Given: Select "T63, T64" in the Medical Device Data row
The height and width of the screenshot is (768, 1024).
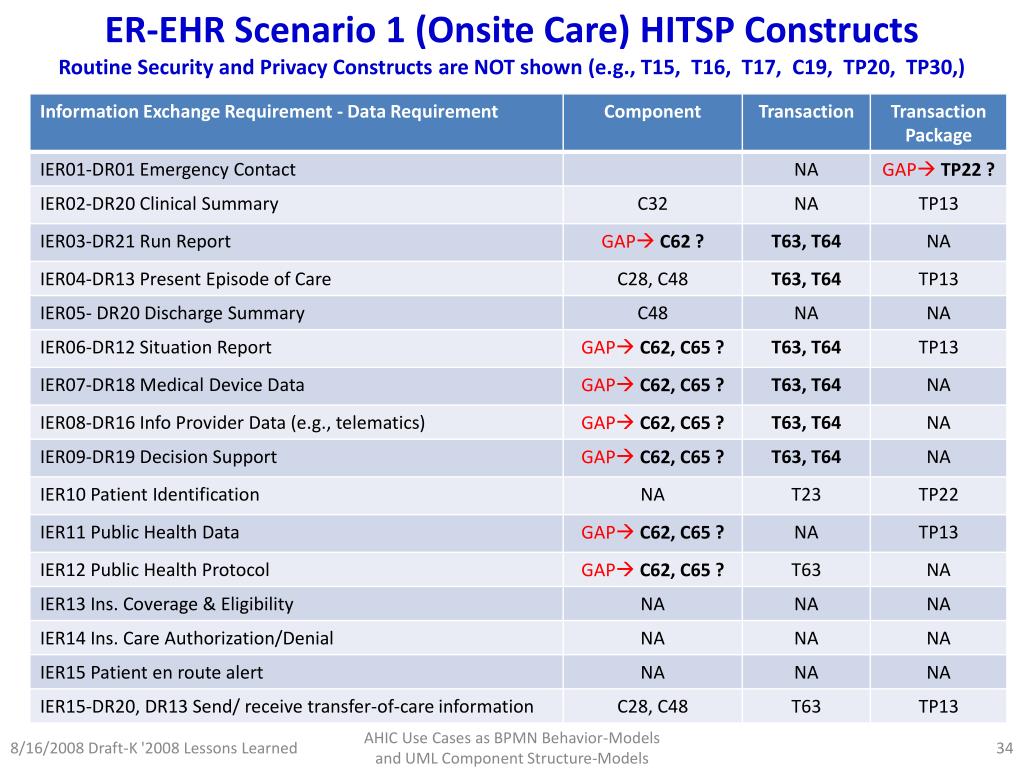Looking at the screenshot, I should coord(806,385).
